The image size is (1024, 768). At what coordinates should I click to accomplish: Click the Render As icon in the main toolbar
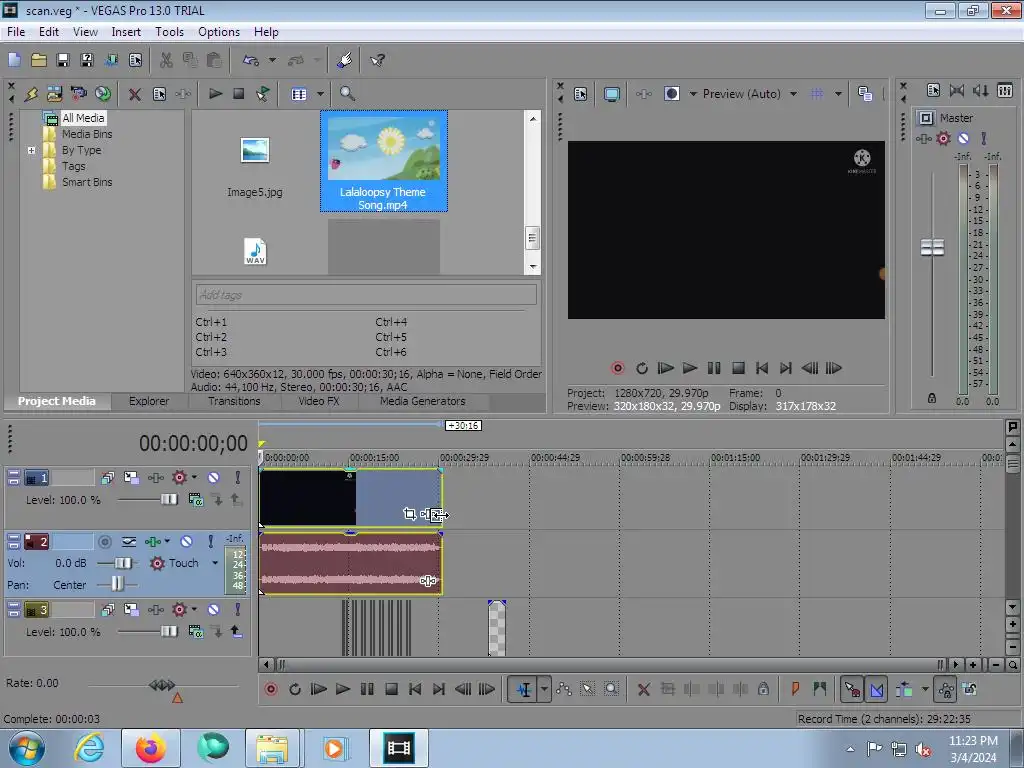pos(111,60)
